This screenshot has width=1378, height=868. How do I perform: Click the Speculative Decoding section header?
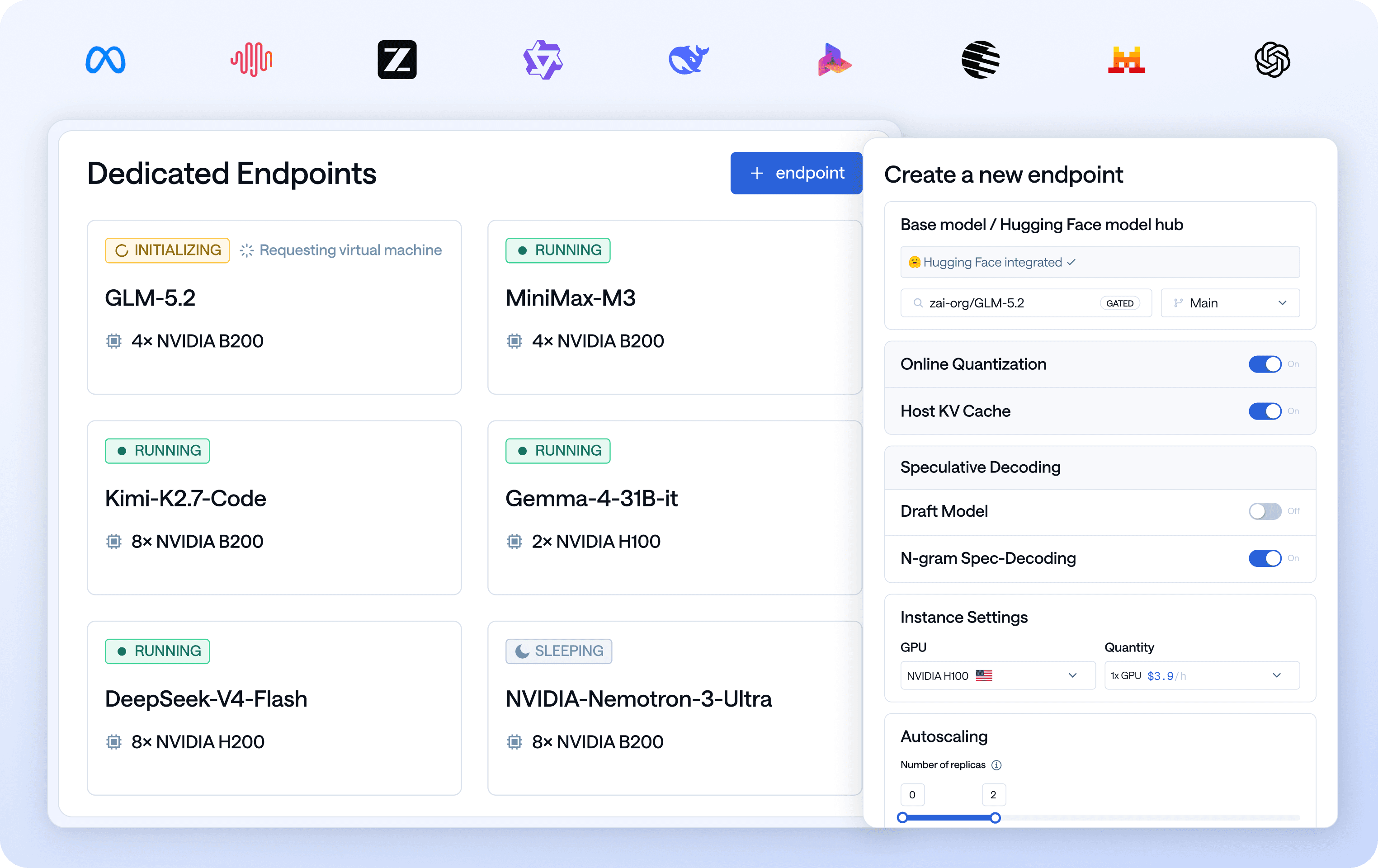1100,467
